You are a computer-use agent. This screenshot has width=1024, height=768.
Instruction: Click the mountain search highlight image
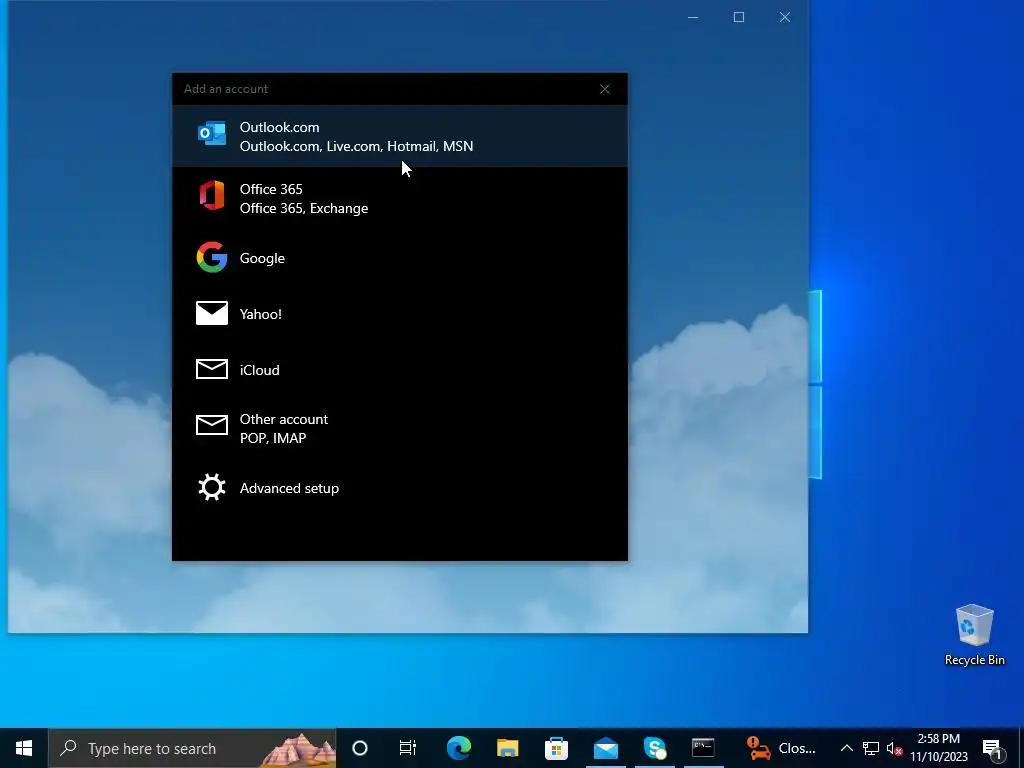(298, 749)
